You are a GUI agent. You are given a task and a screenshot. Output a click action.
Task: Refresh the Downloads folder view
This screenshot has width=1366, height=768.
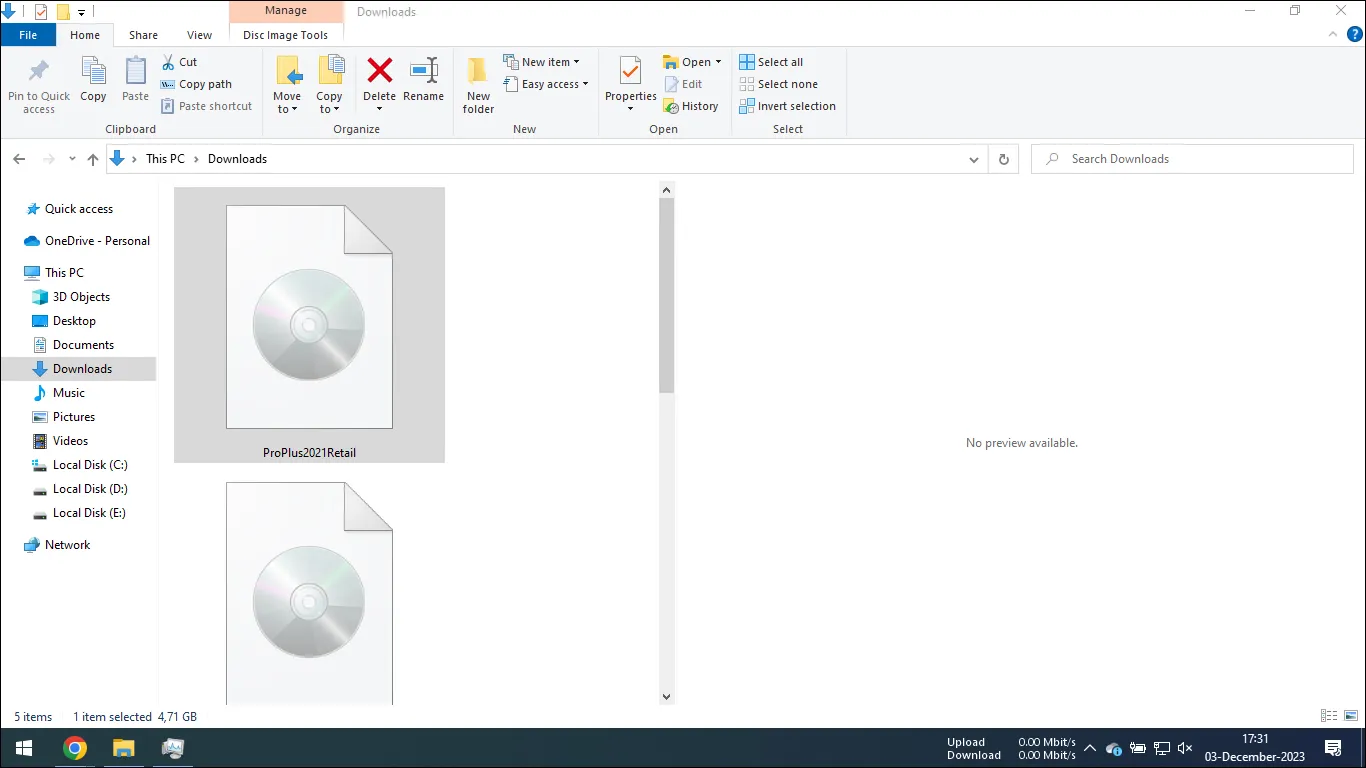click(x=1003, y=158)
